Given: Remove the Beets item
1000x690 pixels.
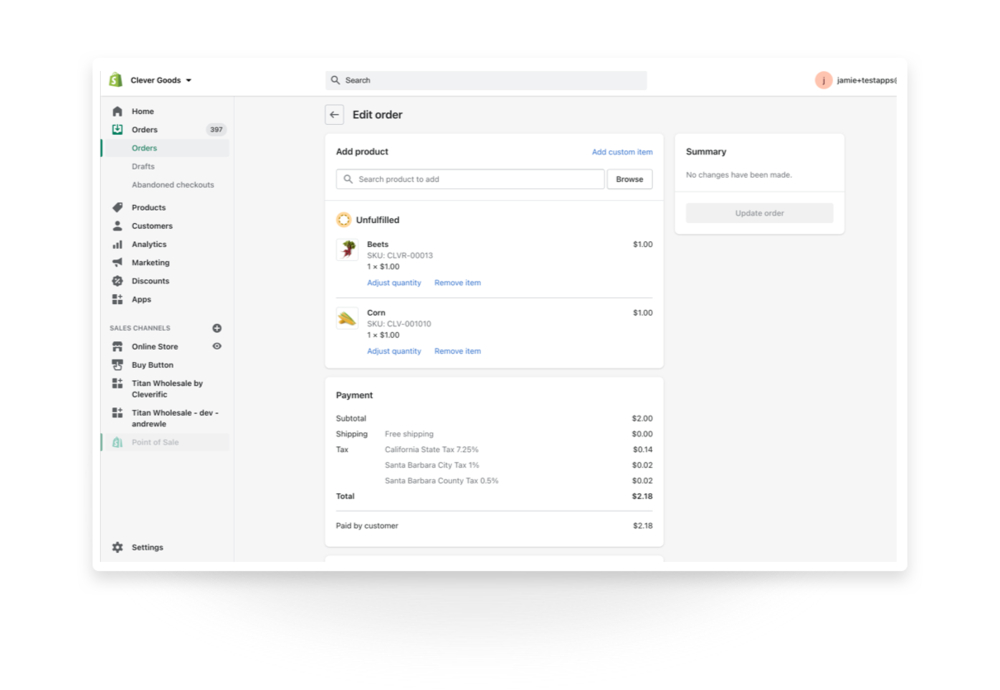Looking at the screenshot, I should coord(457,282).
